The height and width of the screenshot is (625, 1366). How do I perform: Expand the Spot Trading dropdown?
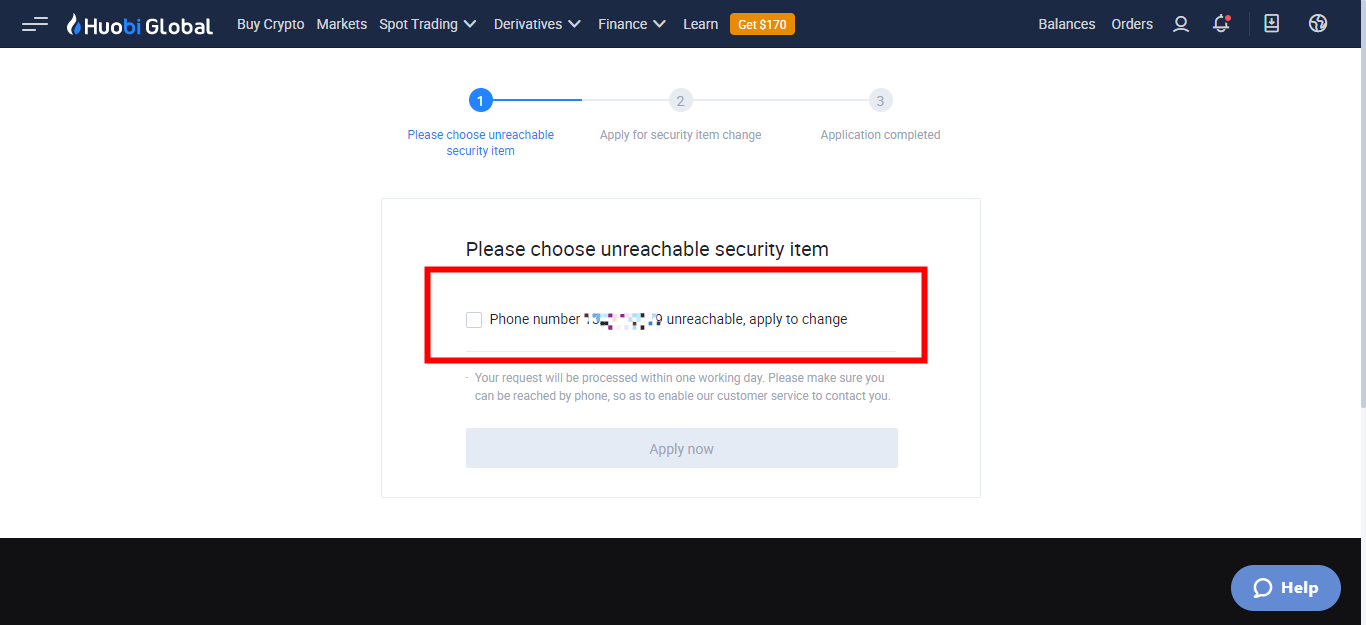428,24
